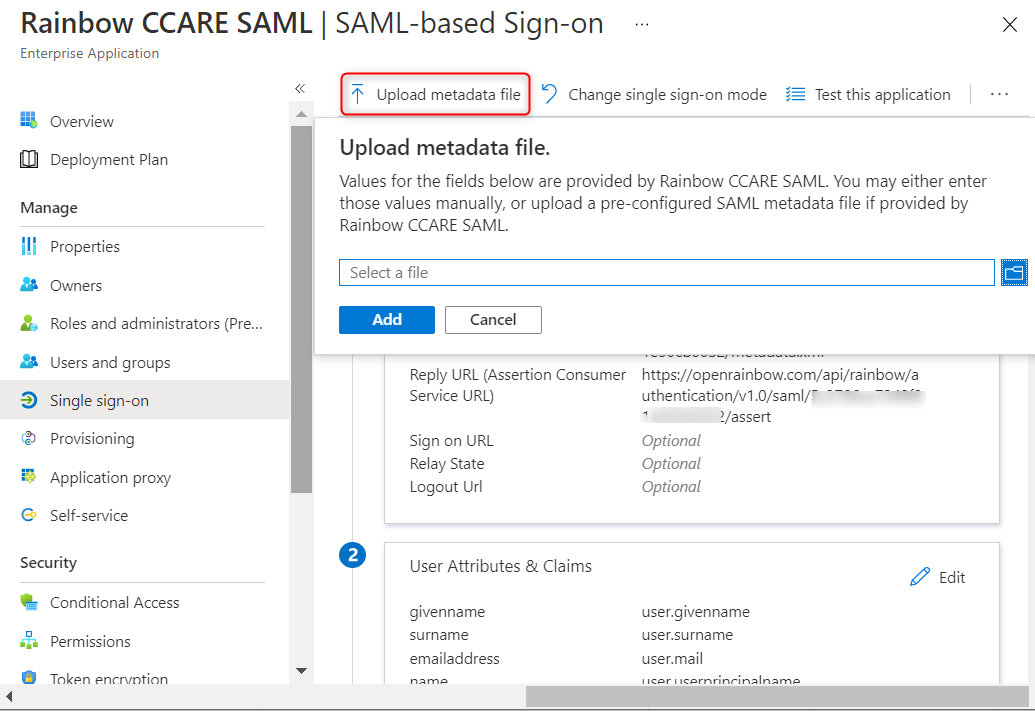This screenshot has width=1035, height=711.
Task: Click the Select a file input field
Action: pyautogui.click(x=666, y=272)
